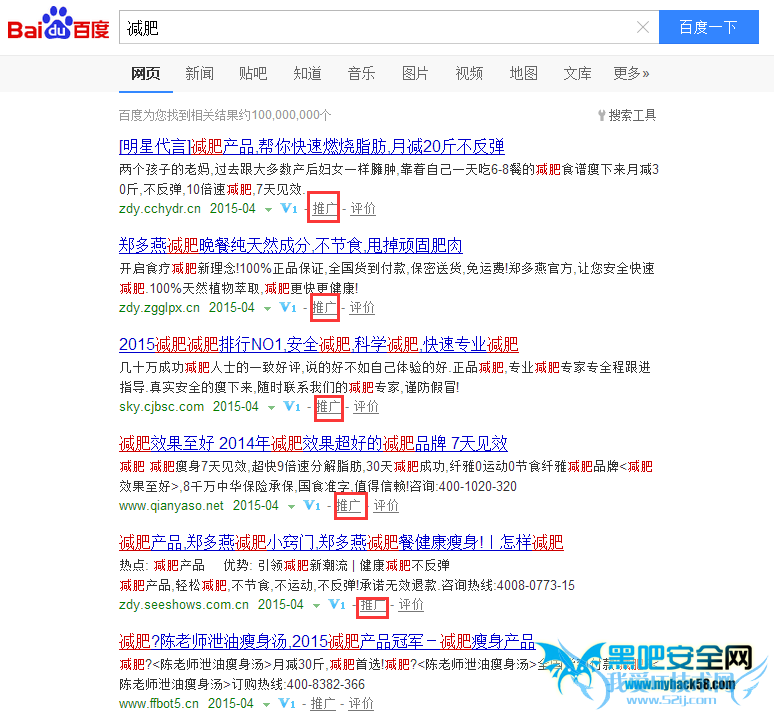Click the V1 badge beside zdy.seeshows.com.cn
The image size is (774, 715).
tap(337, 604)
